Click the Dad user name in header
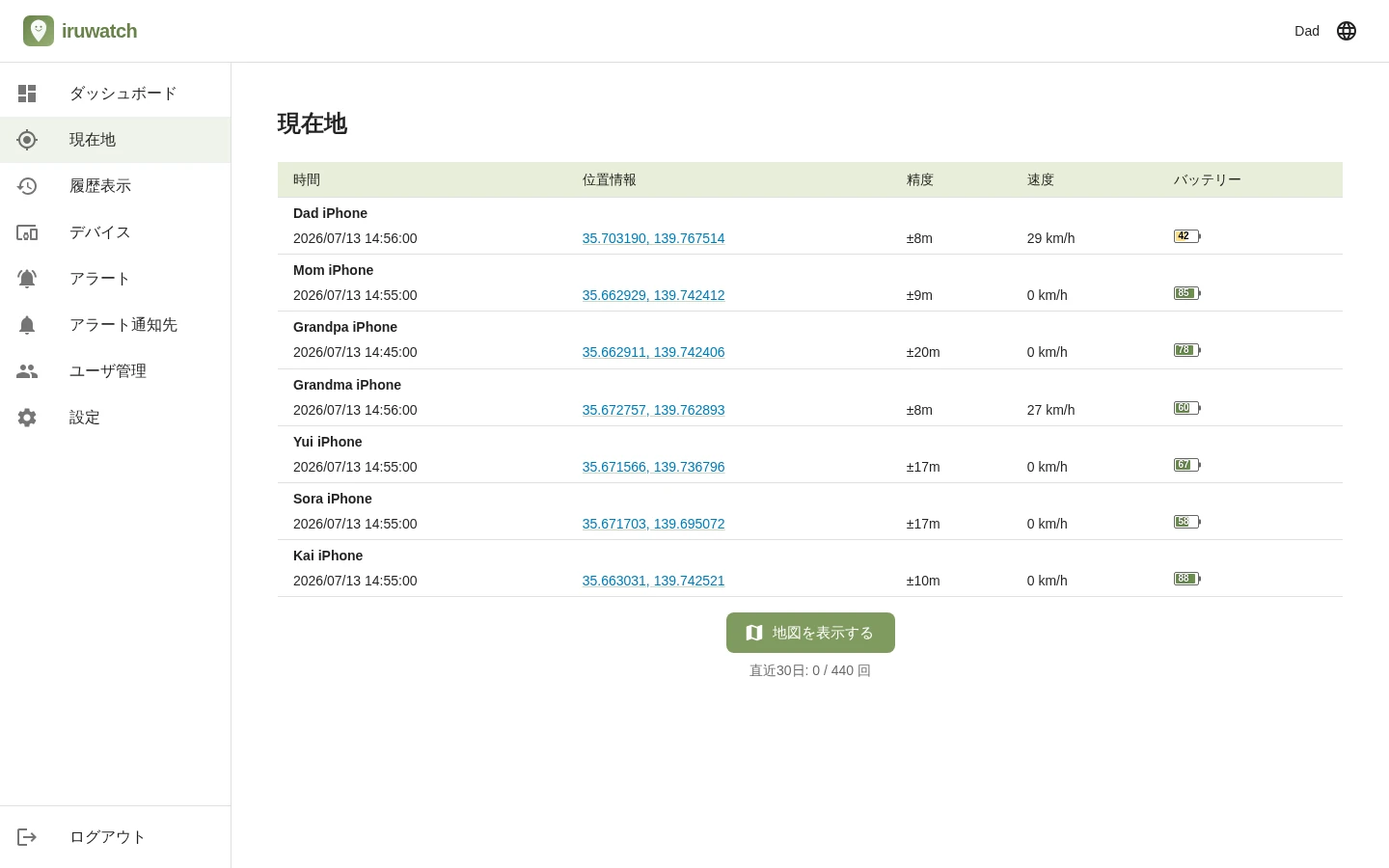Screen dimensions: 1389x868 1307,31
